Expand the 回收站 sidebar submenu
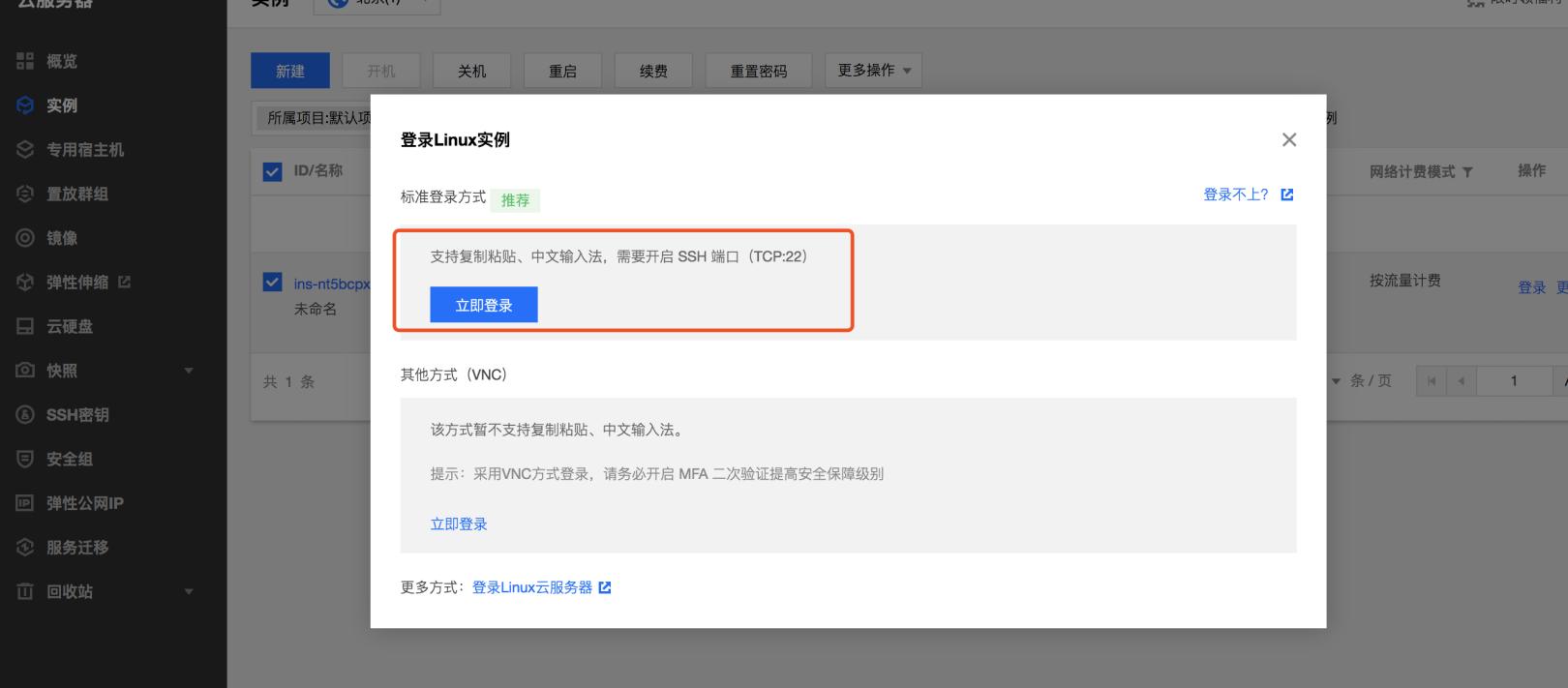 [x=189, y=591]
